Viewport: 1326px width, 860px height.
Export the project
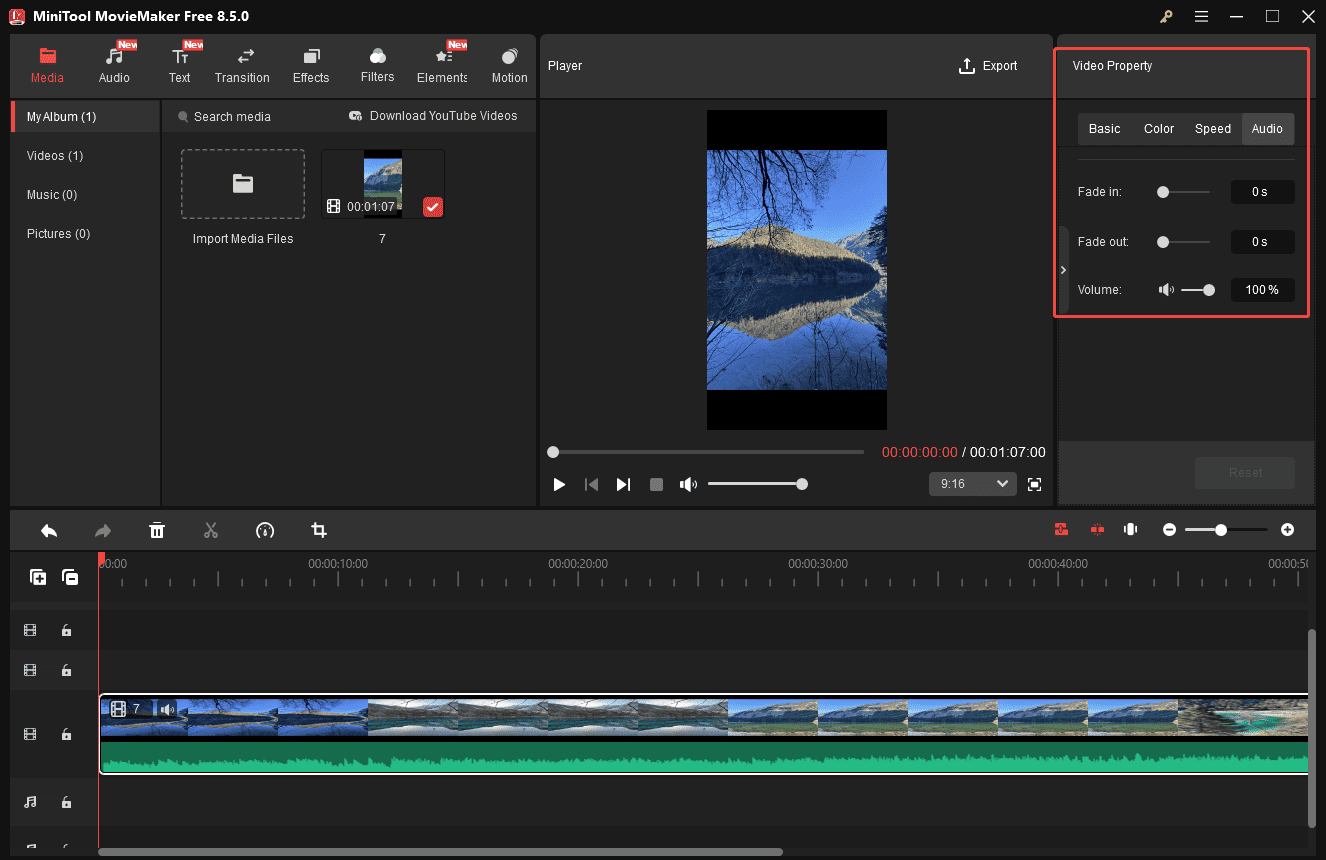point(988,66)
